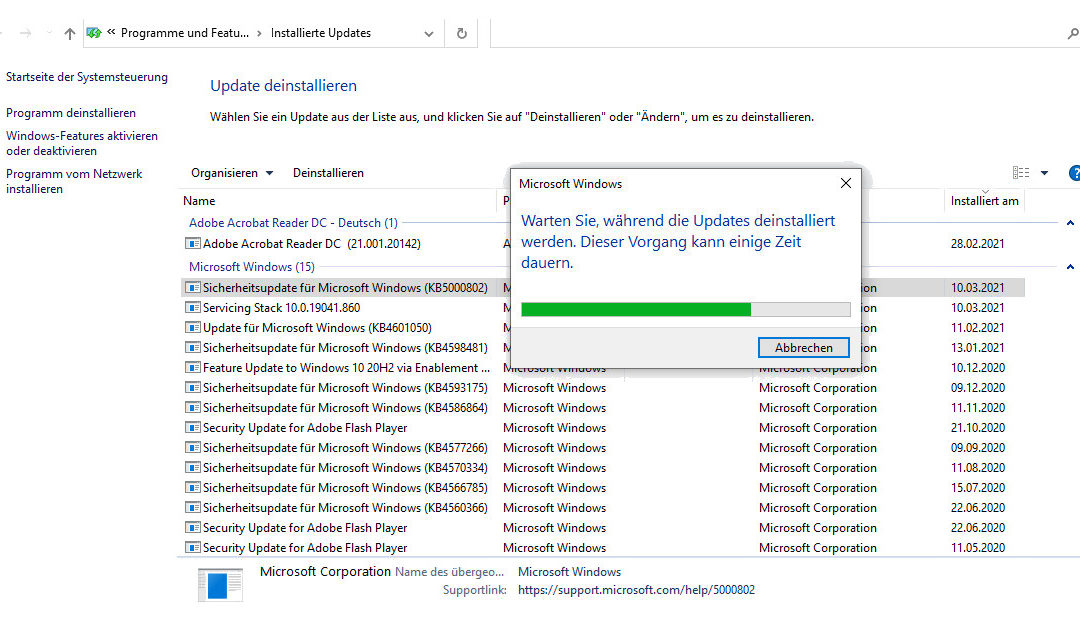Change view layout icon

(x=1021, y=173)
